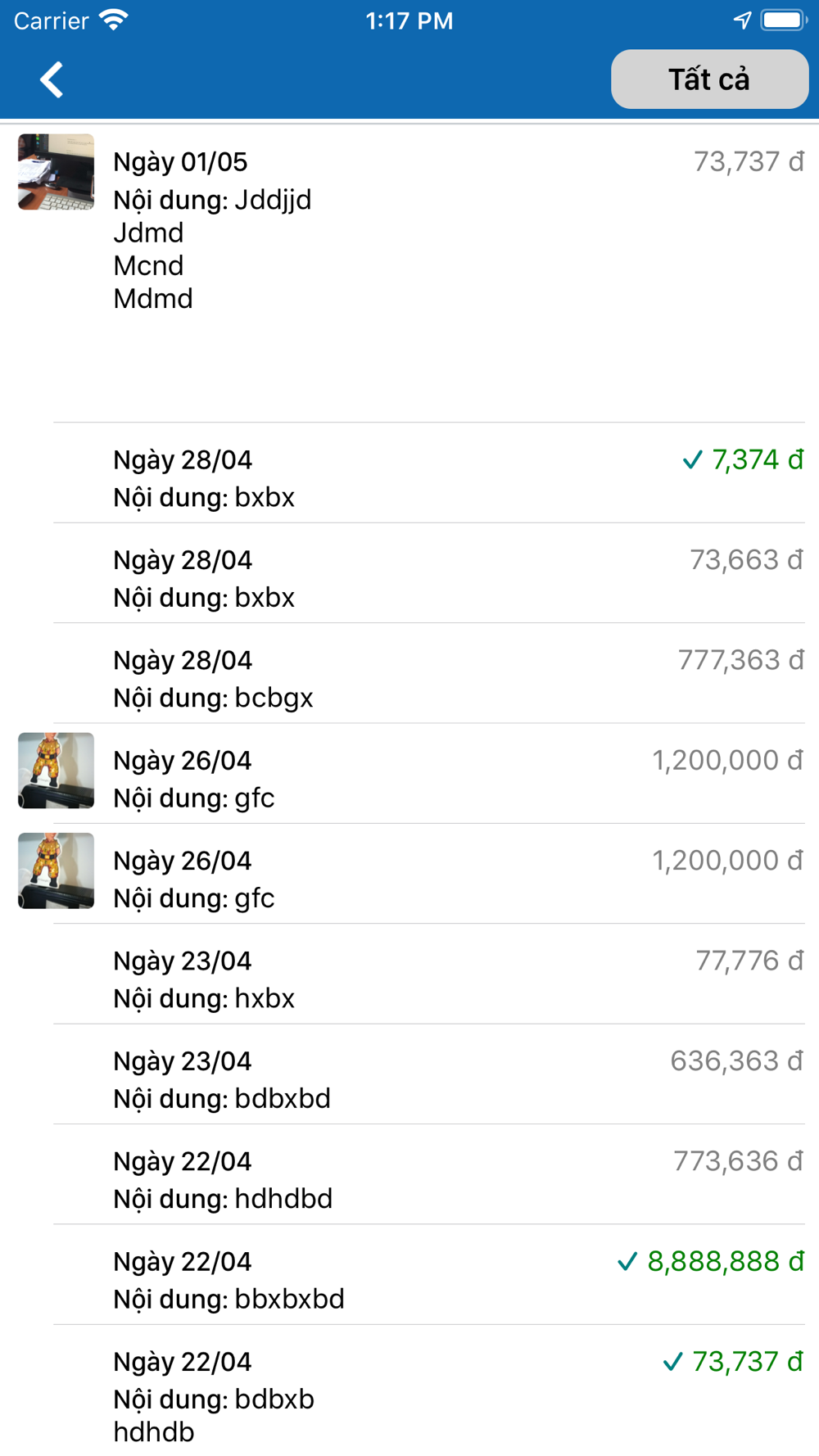Tap the checkmark next to 8,888,888 đ
819x1456 pixels.
point(627,1262)
